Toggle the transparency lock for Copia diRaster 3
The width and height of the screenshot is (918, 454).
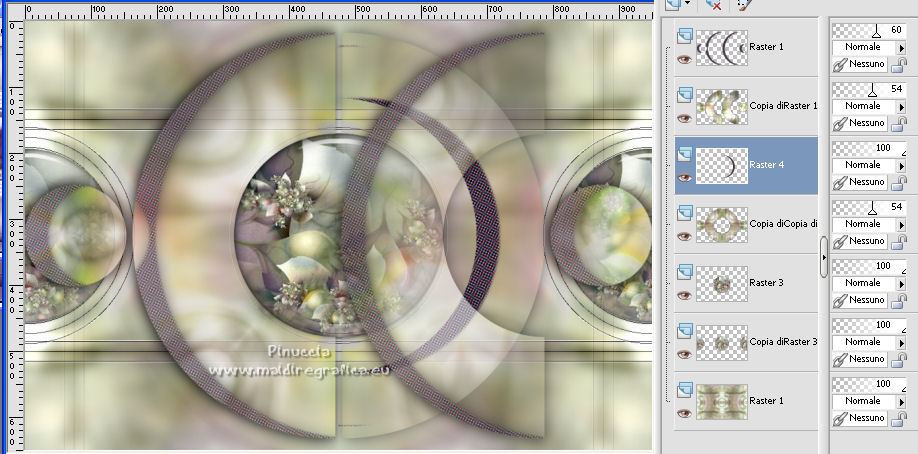tap(898, 360)
